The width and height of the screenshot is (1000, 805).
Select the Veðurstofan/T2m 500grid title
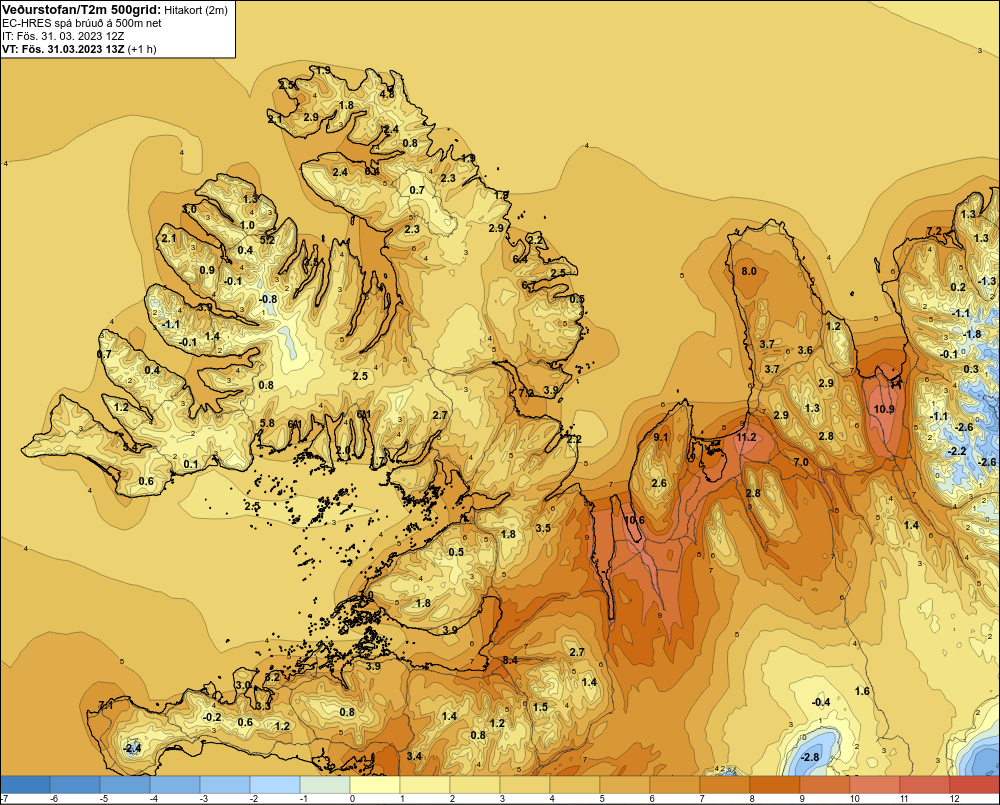click(80, 10)
